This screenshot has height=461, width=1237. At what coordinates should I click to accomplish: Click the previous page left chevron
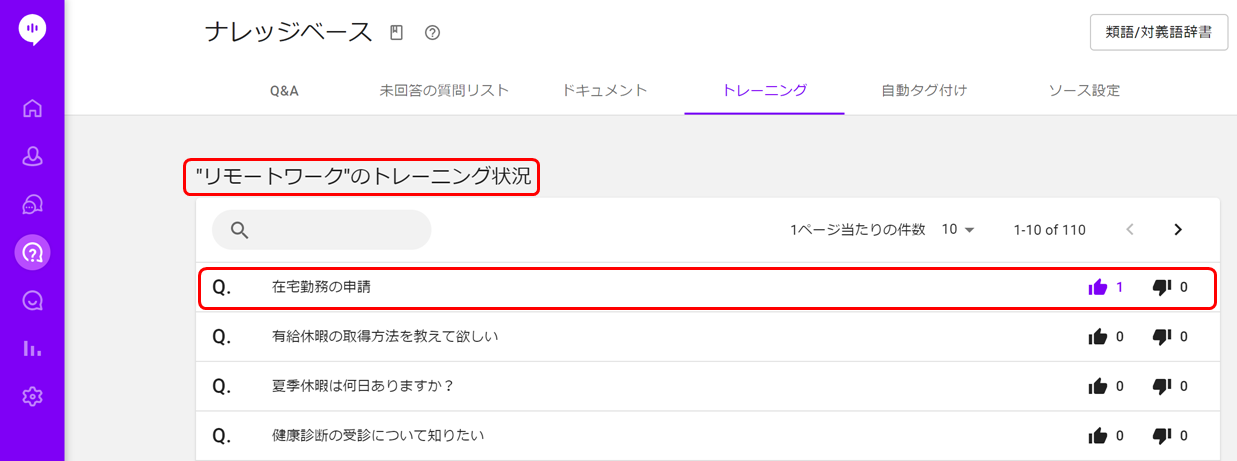click(x=1130, y=230)
